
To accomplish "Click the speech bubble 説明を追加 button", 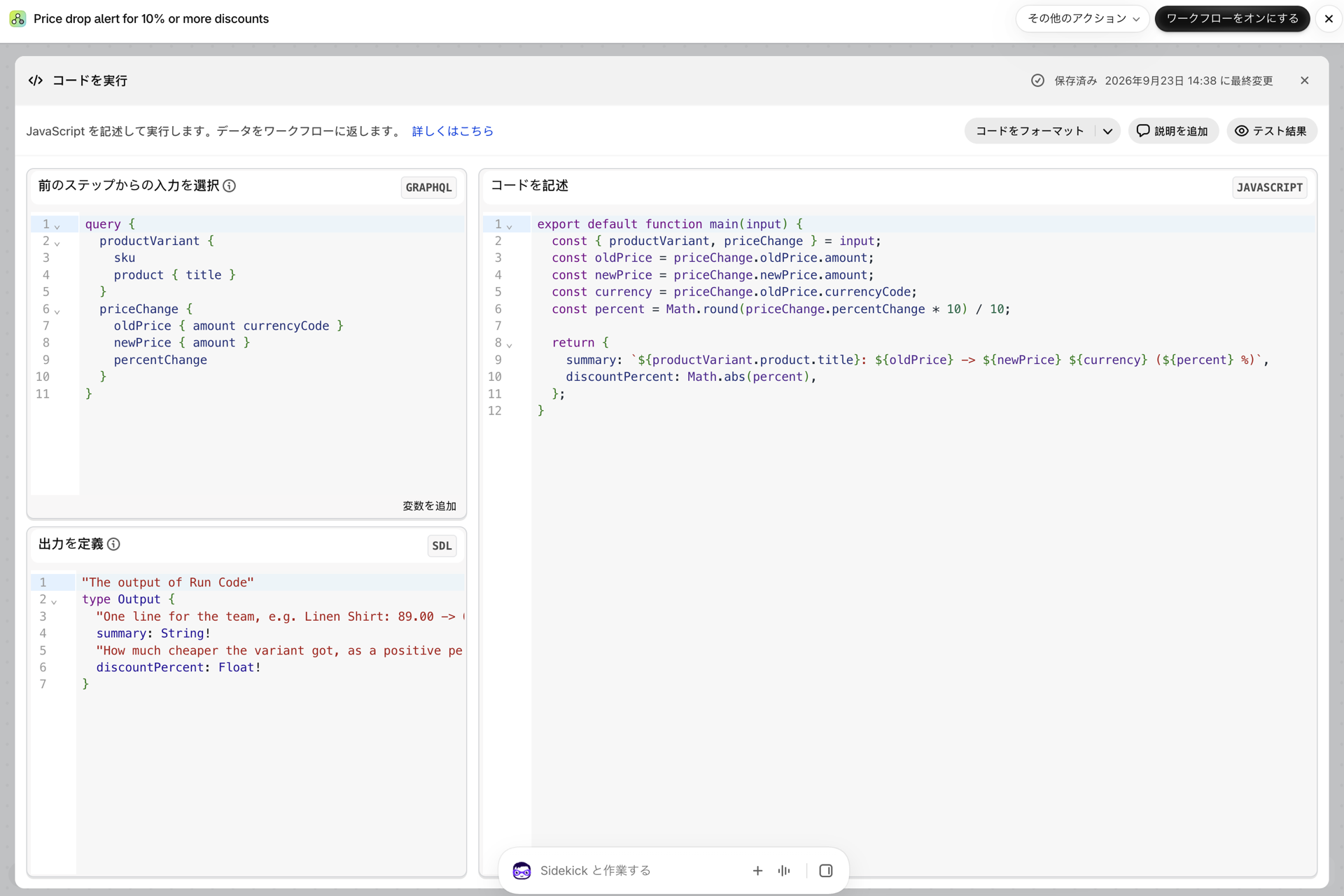I will [x=1173, y=131].
